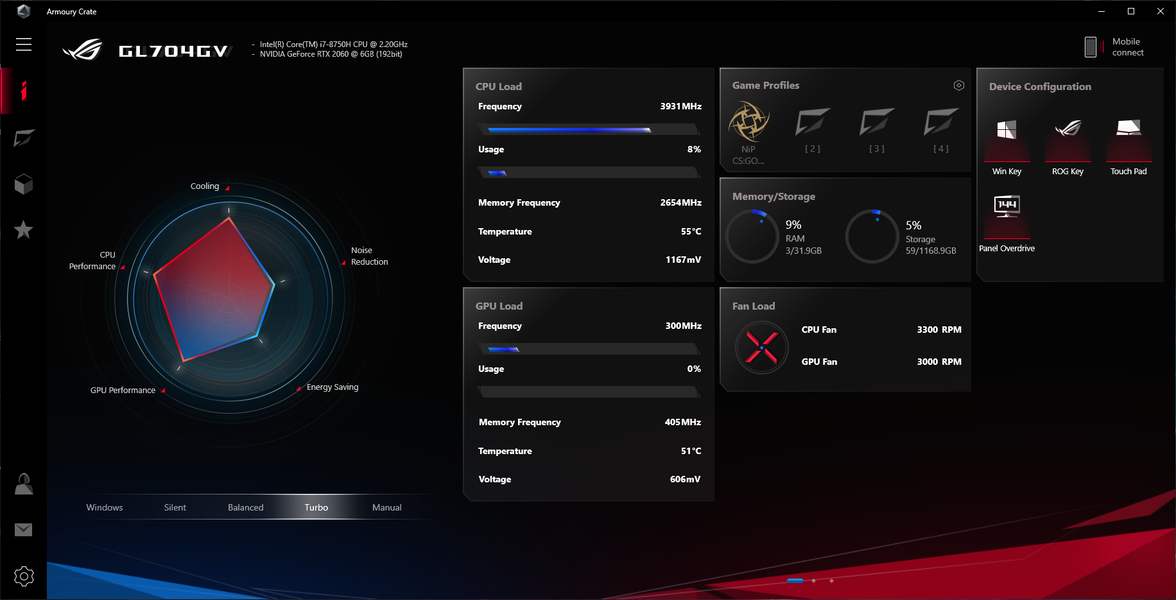Click the GPU Fan 3000 RPM value

click(x=939, y=362)
